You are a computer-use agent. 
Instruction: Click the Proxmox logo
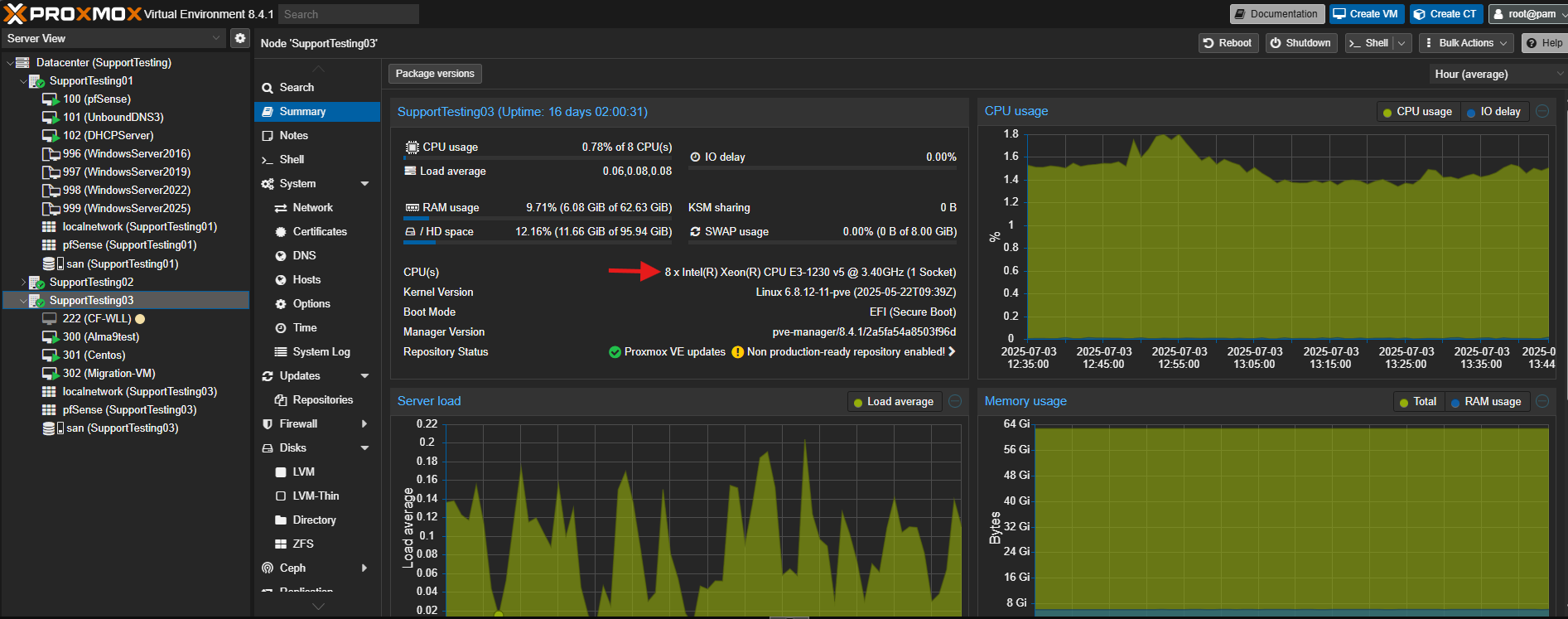73,13
